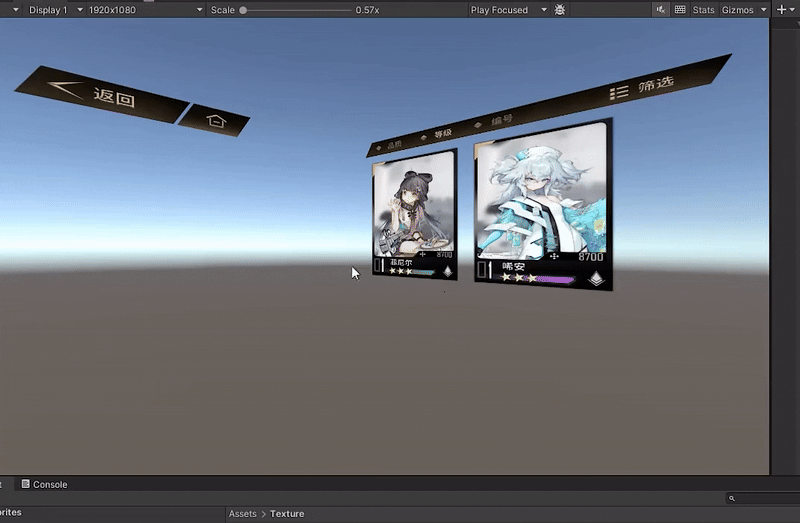The image size is (800, 523).
Task: Click the purple progress bar on 唏安 card
Action: [x=554, y=279]
